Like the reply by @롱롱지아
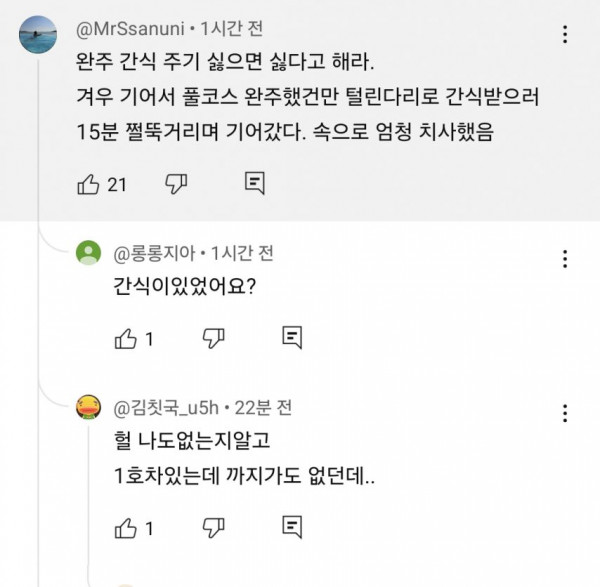 tap(125, 339)
